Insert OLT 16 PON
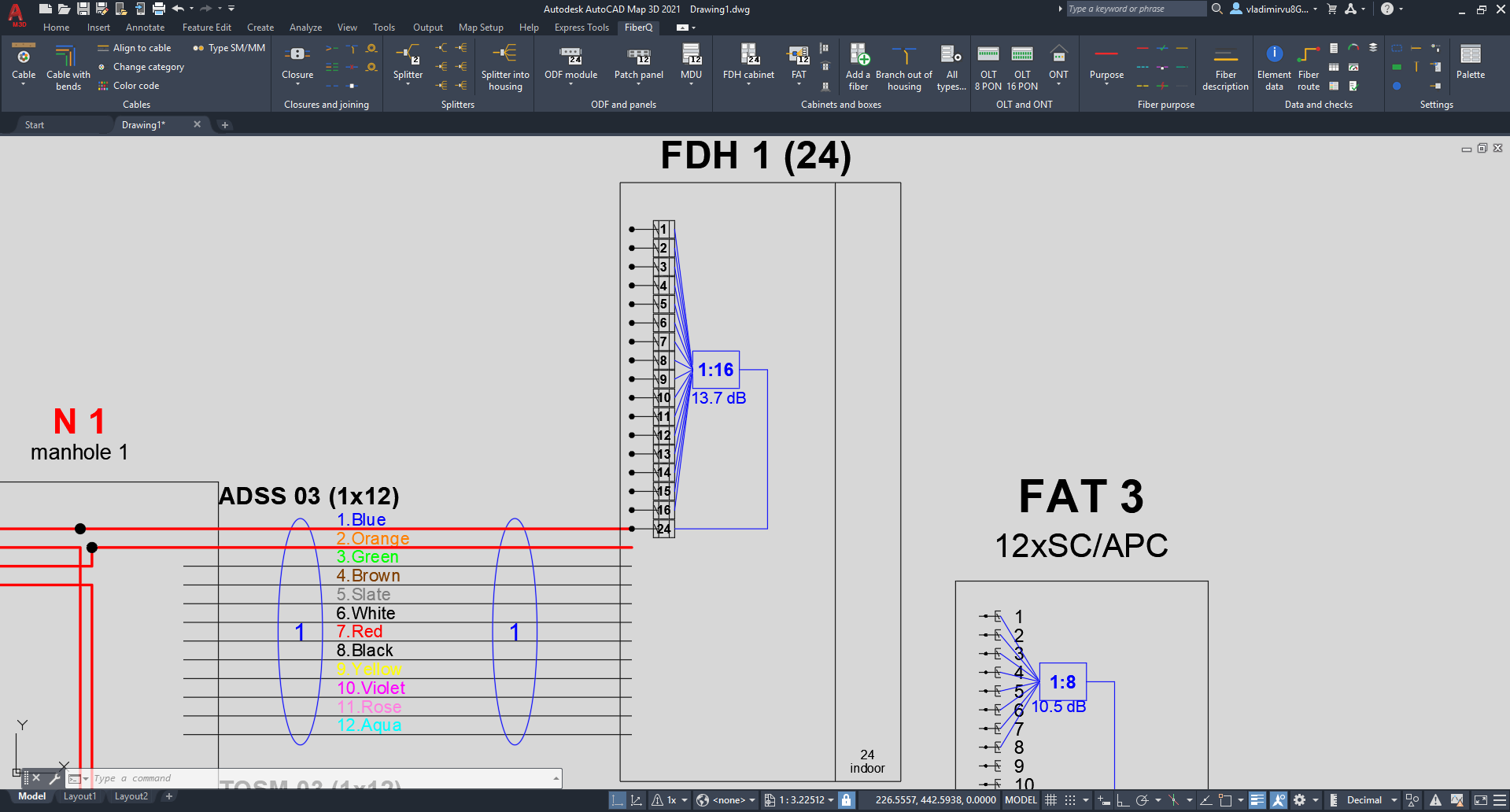 coord(1022,67)
